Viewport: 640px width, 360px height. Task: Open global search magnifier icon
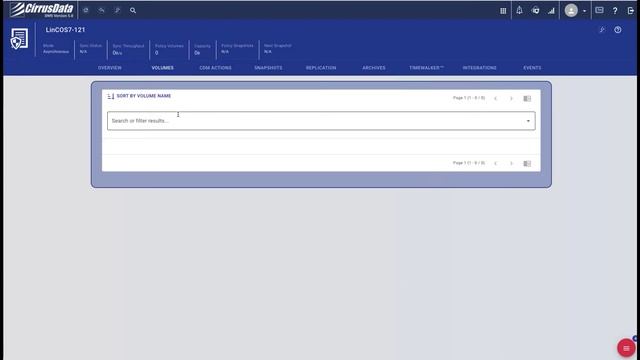[x=133, y=10]
